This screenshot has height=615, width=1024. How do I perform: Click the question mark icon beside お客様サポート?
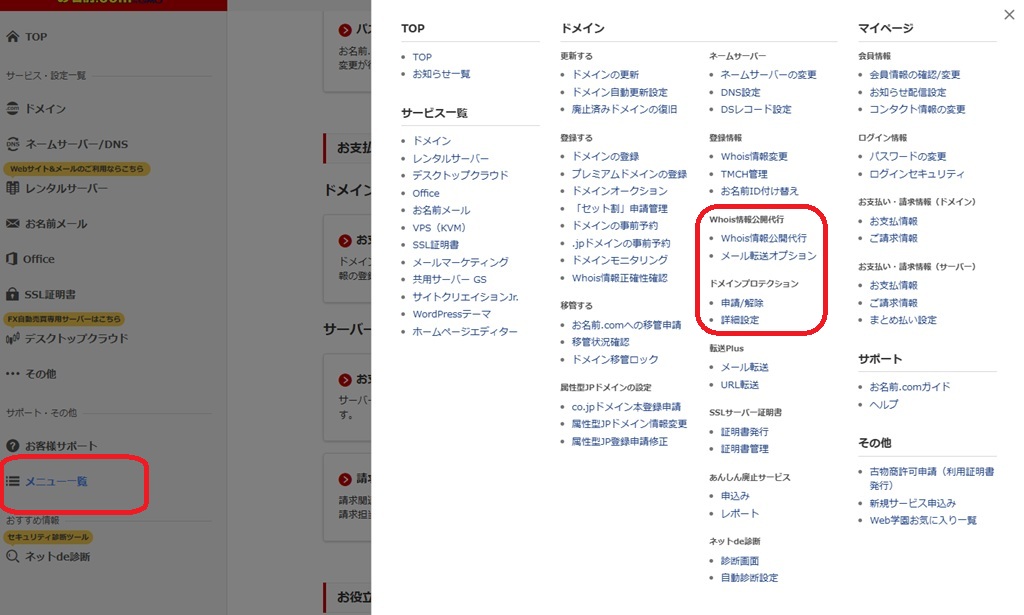tap(12, 446)
